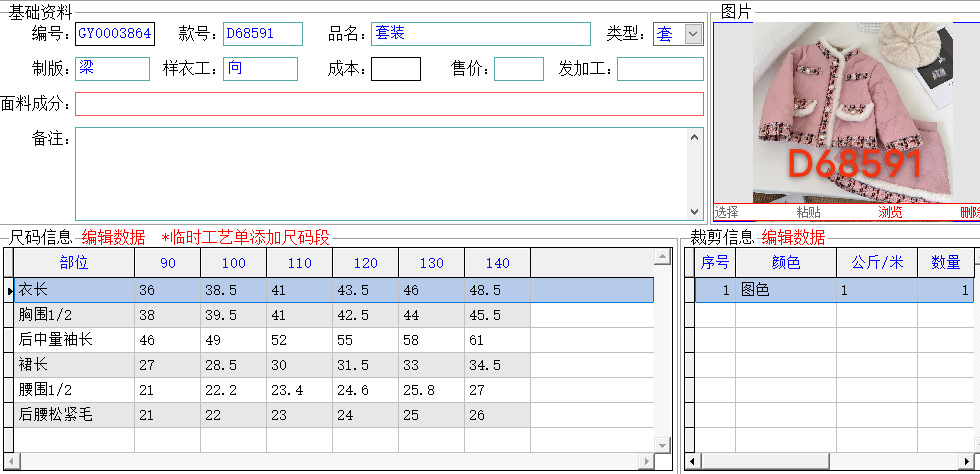The image size is (980, 474).
Task: Click the 发加工 input field
Action: 660,69
